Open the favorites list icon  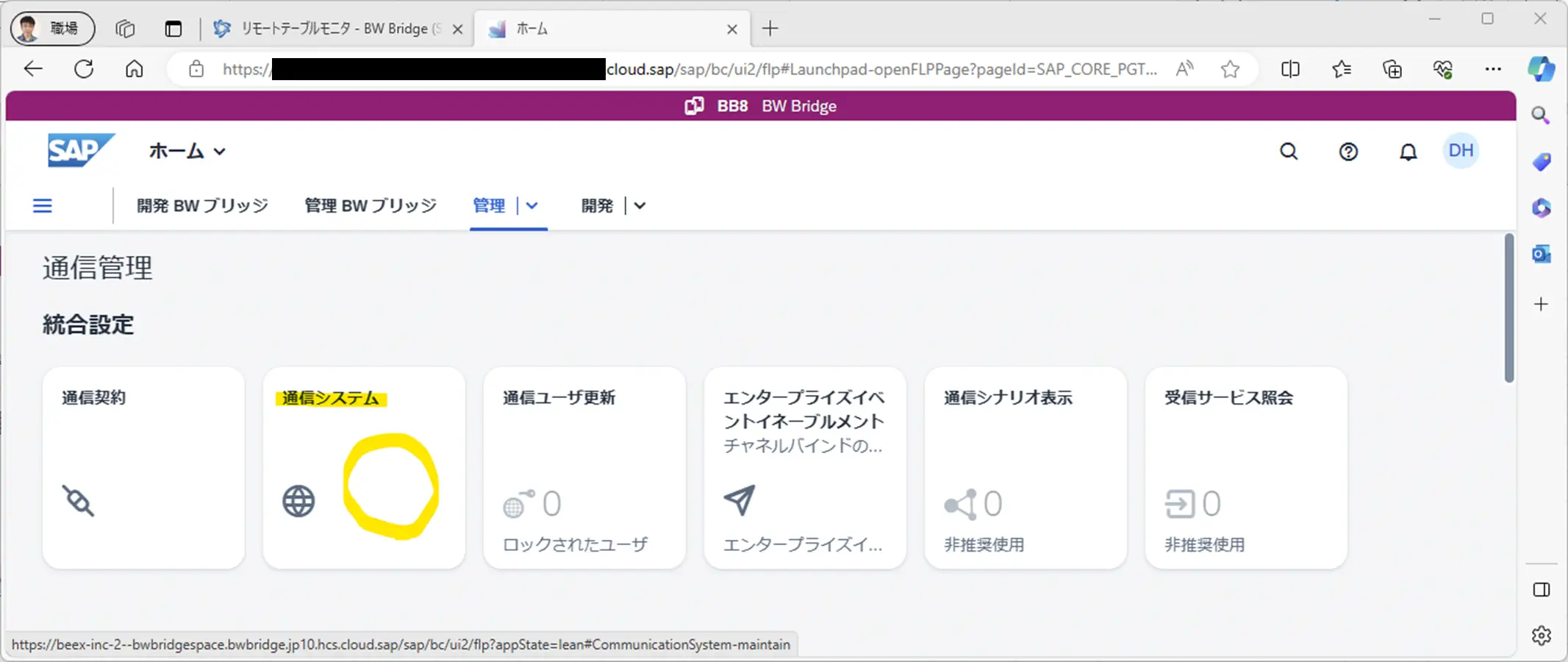coord(1342,69)
